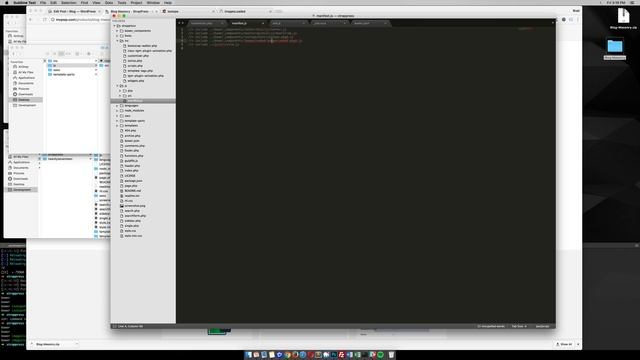Click the package.json file icon
640x360 pixels.
point(122,181)
